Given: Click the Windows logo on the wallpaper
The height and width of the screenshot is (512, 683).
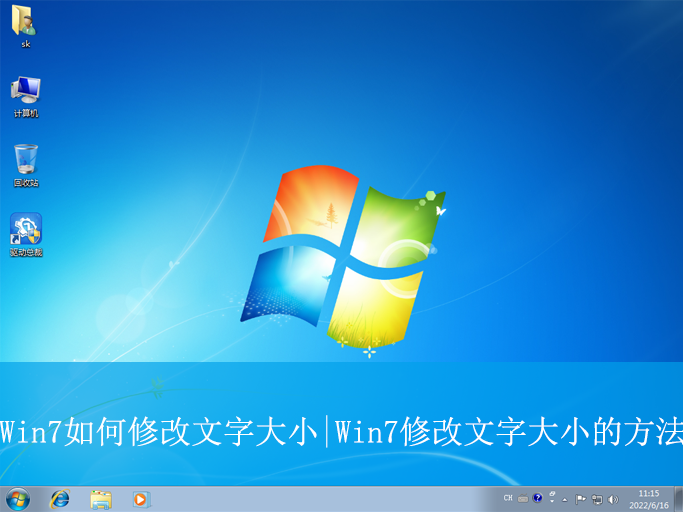Looking at the screenshot, I should click(x=341, y=258).
